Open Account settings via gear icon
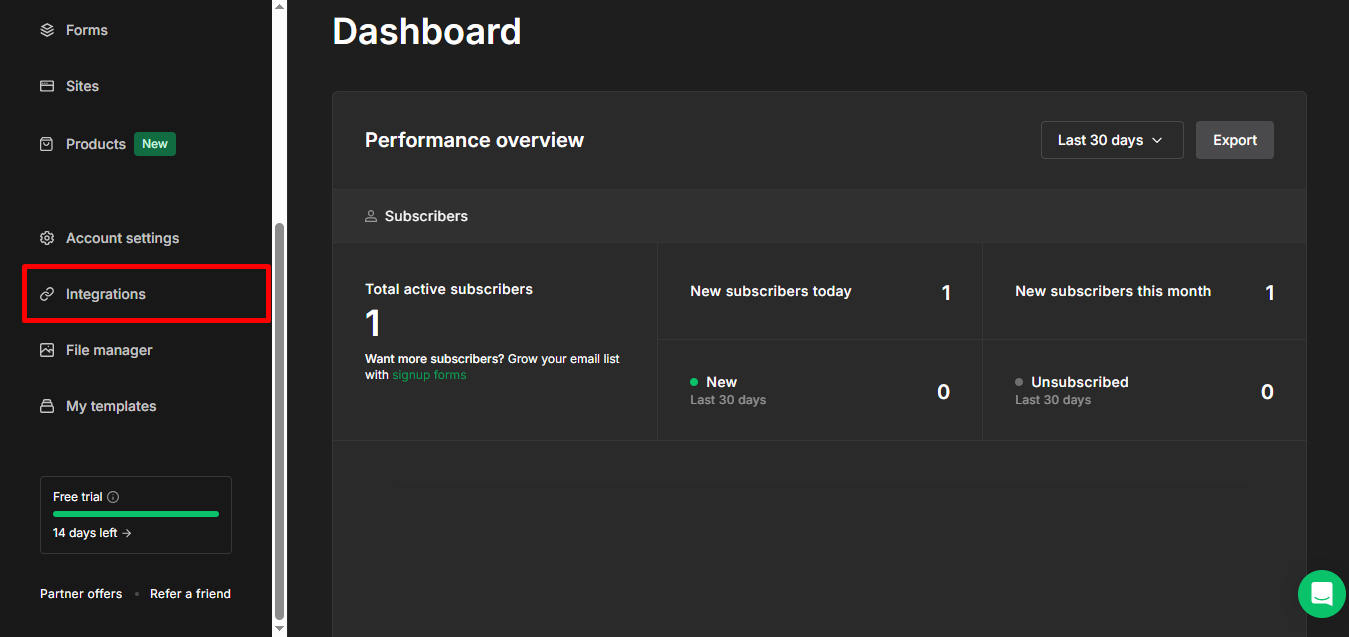 click(46, 238)
